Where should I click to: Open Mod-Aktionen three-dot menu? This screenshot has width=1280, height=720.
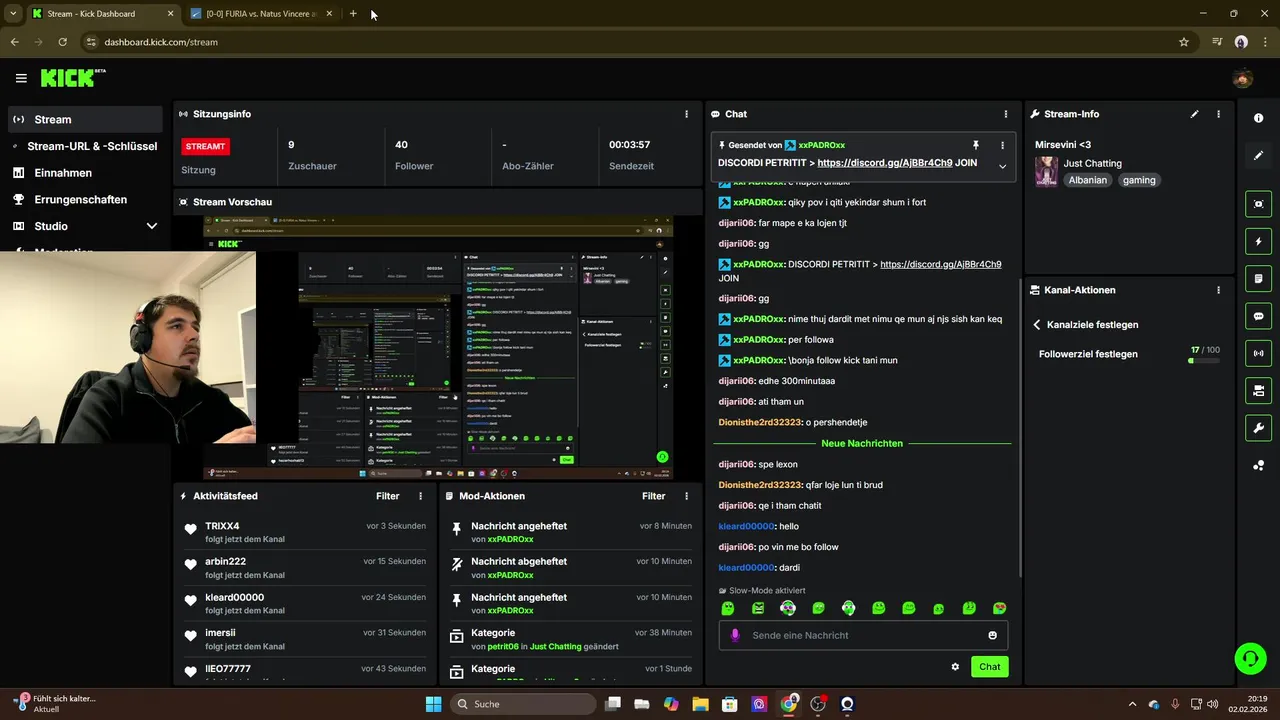(x=686, y=496)
